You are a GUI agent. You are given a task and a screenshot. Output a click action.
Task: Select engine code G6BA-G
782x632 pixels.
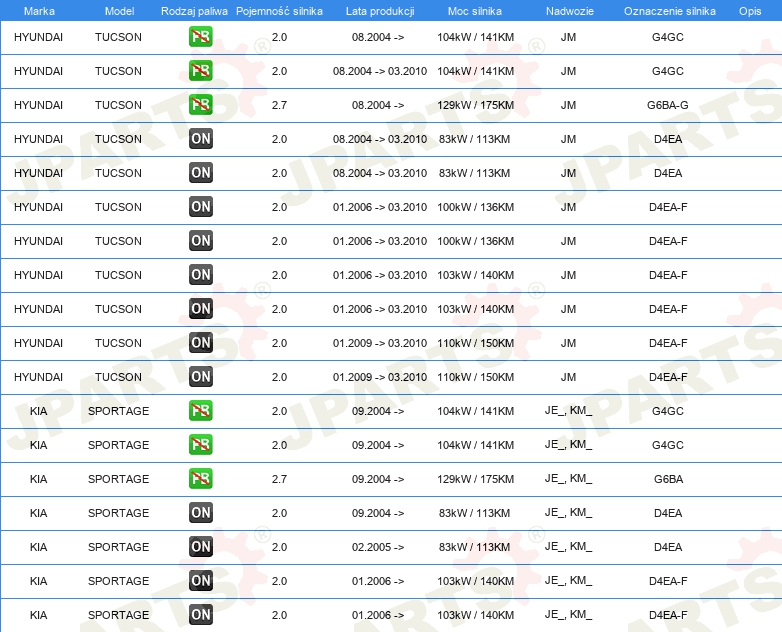point(668,105)
